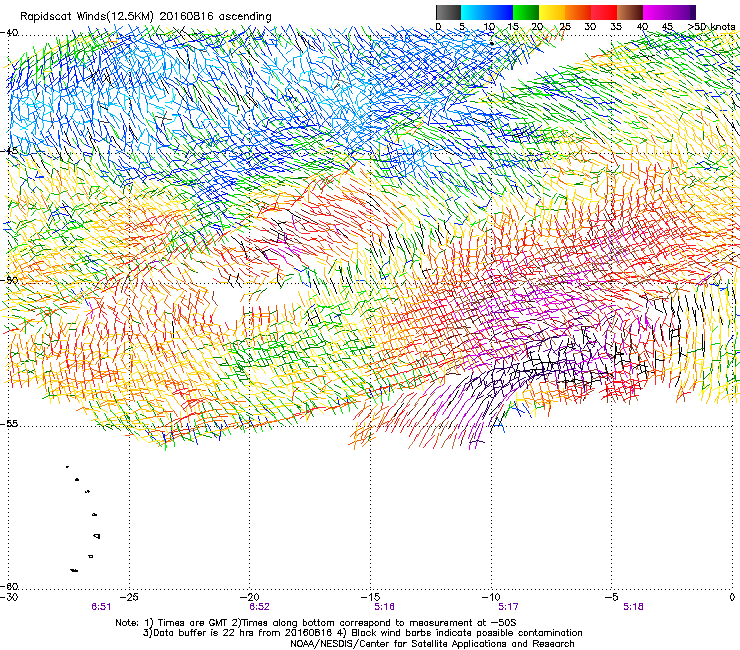The height and width of the screenshot is (650, 740).
Task: Click the note line '3)Data buffer is 22 hrs'
Action: [363, 633]
